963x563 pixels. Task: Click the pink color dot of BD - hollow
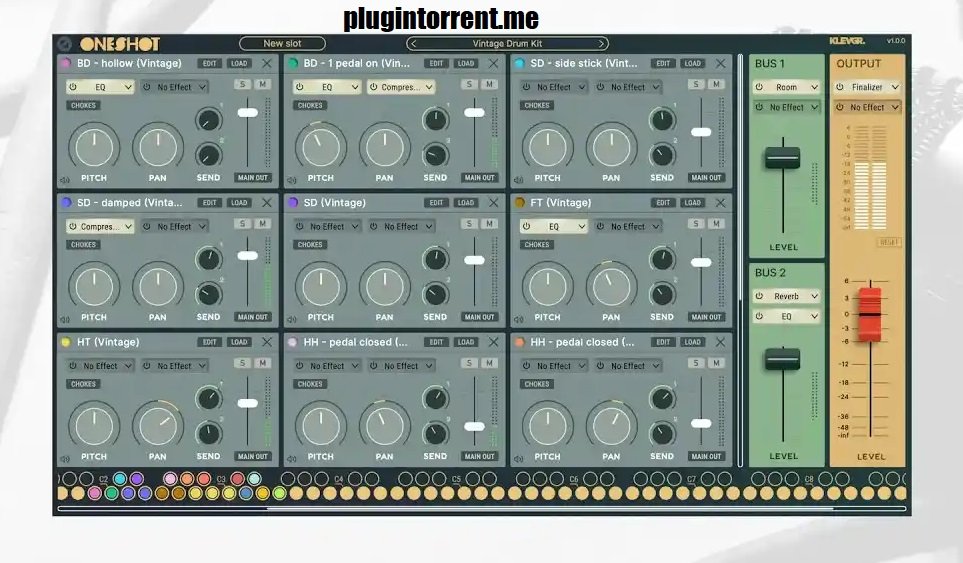click(x=66, y=63)
